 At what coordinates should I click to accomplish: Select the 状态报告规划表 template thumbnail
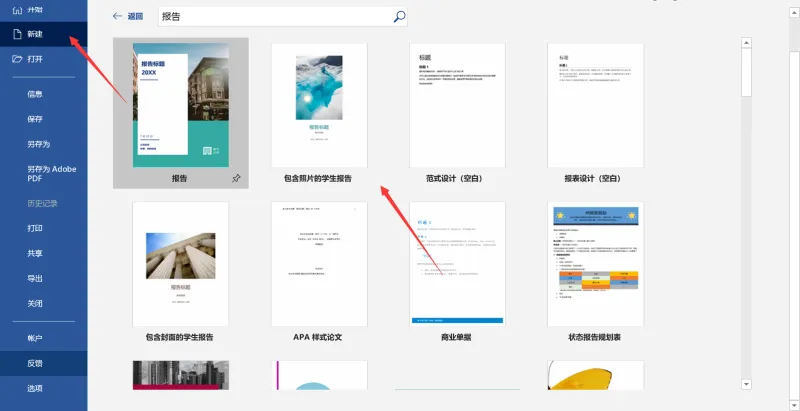point(595,264)
